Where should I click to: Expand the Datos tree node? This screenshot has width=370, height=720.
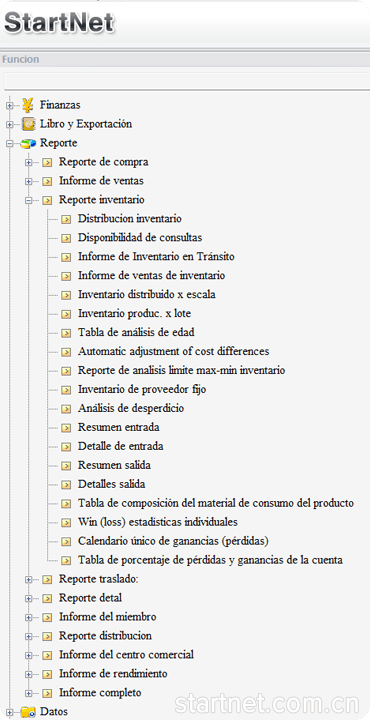(x=9, y=712)
